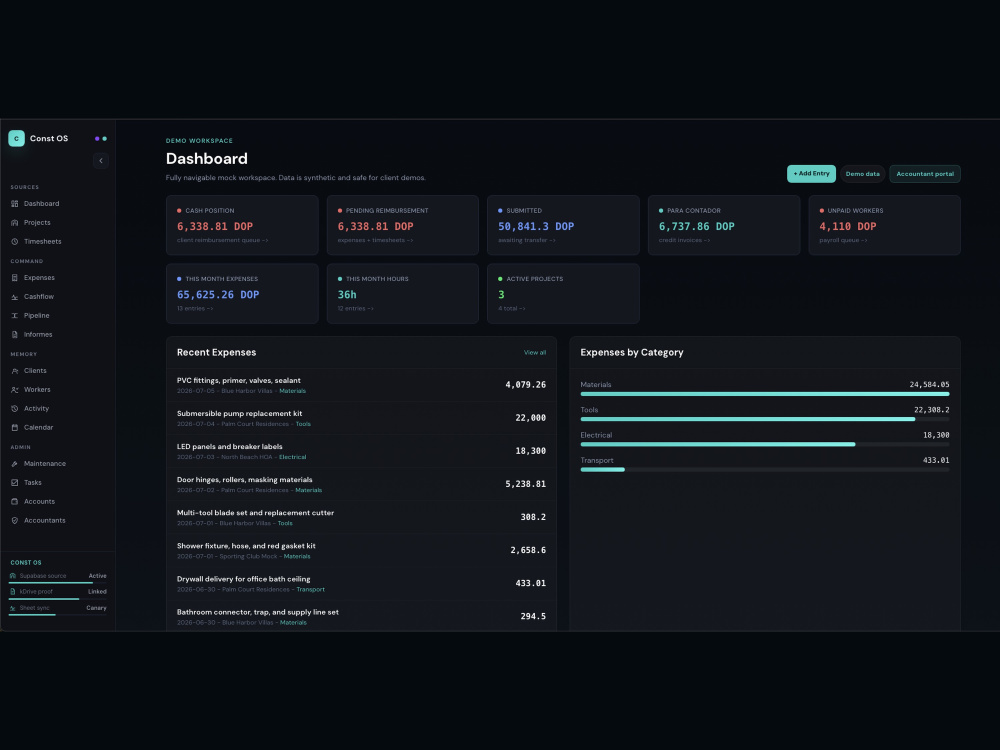
Task: Click the Linked status for kDrive proof
Action: [x=97, y=592]
